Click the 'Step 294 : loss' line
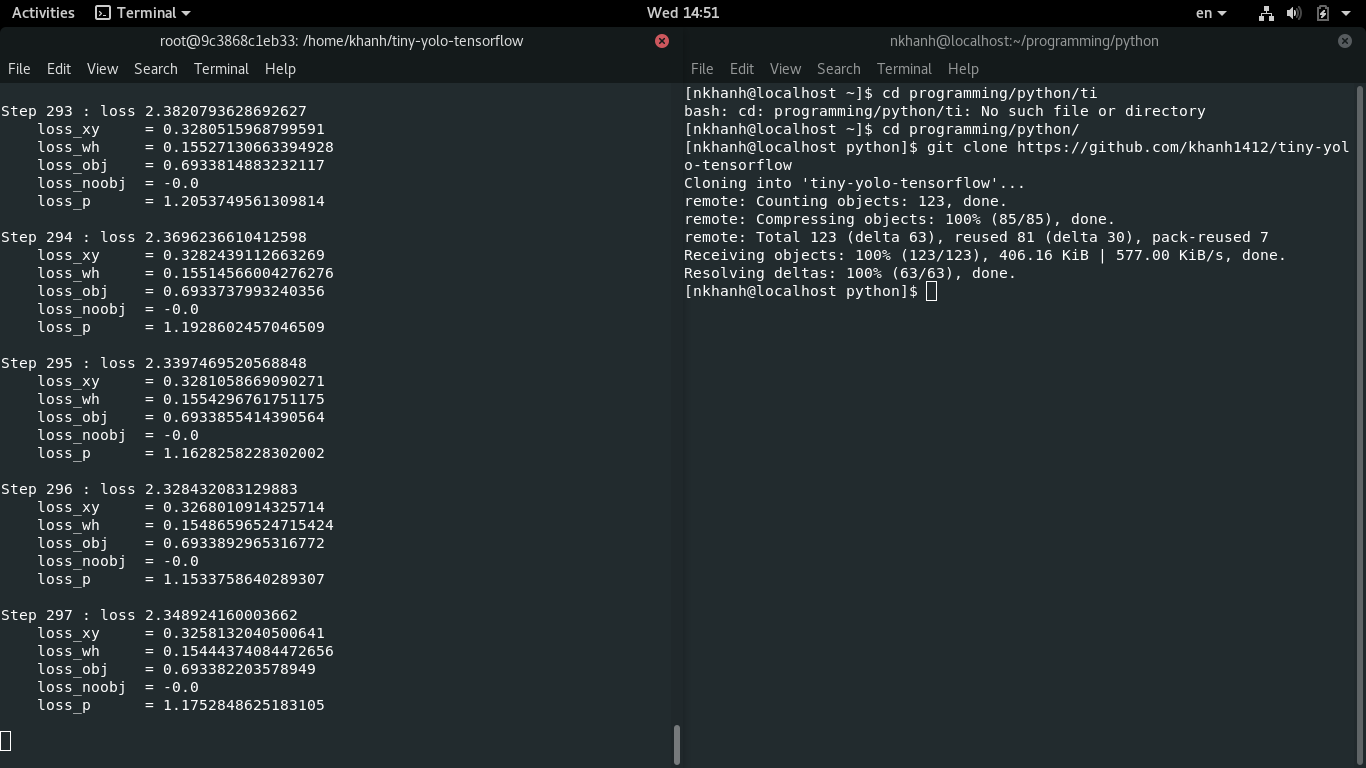This screenshot has width=1366, height=768. (154, 237)
